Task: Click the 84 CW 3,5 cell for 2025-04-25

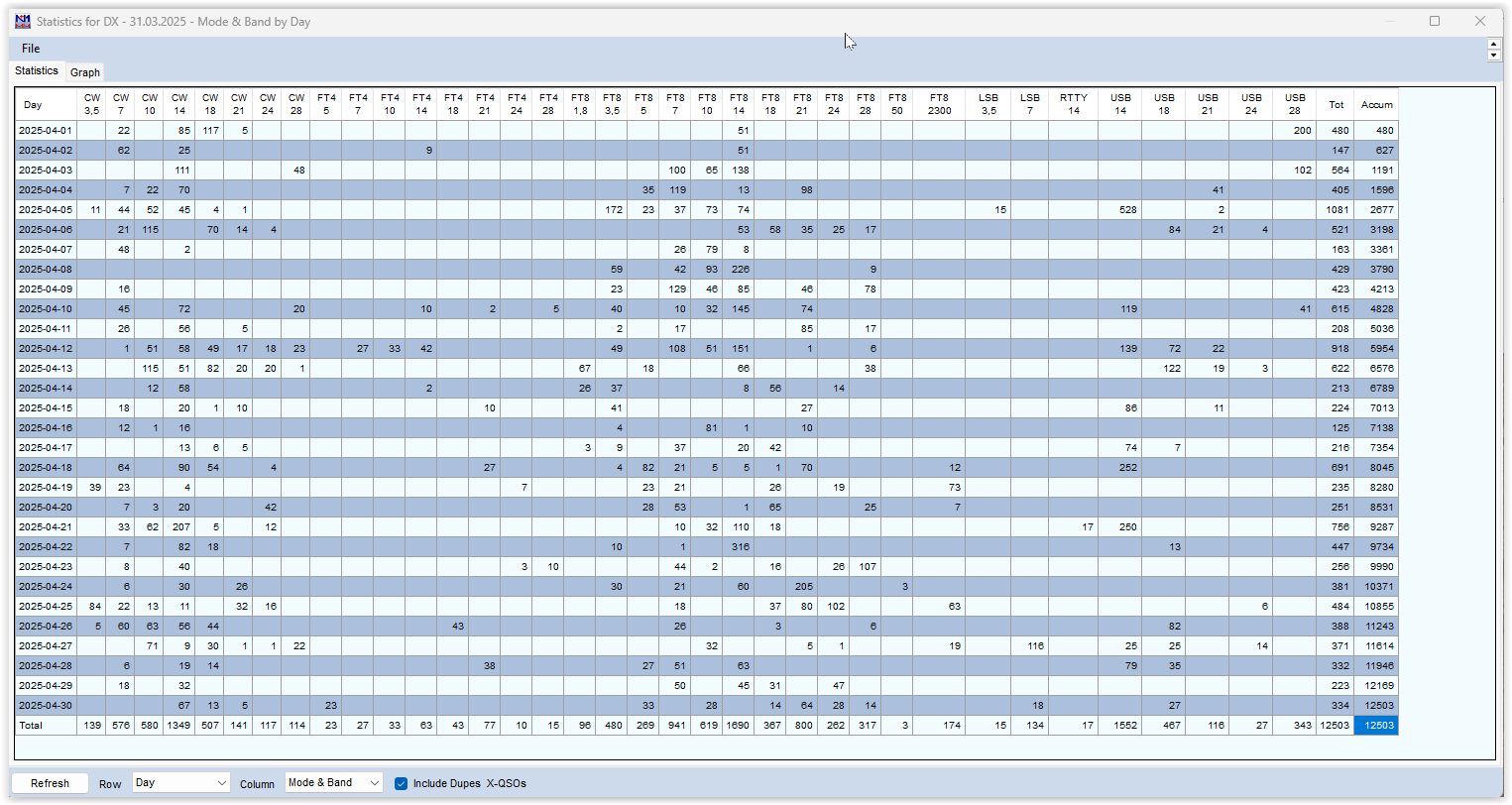Action: point(92,607)
